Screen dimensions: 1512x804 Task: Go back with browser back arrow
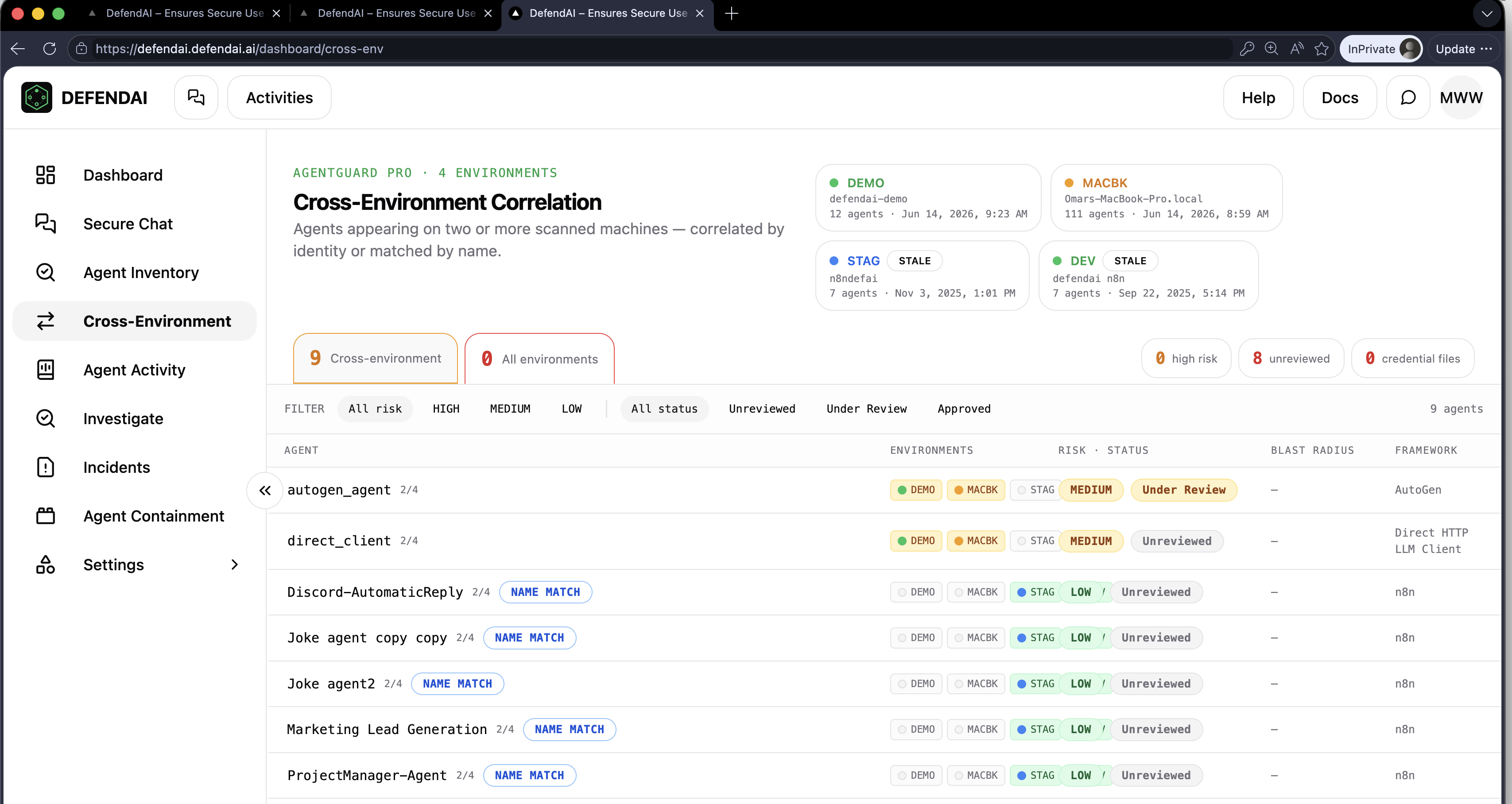pyautogui.click(x=18, y=49)
